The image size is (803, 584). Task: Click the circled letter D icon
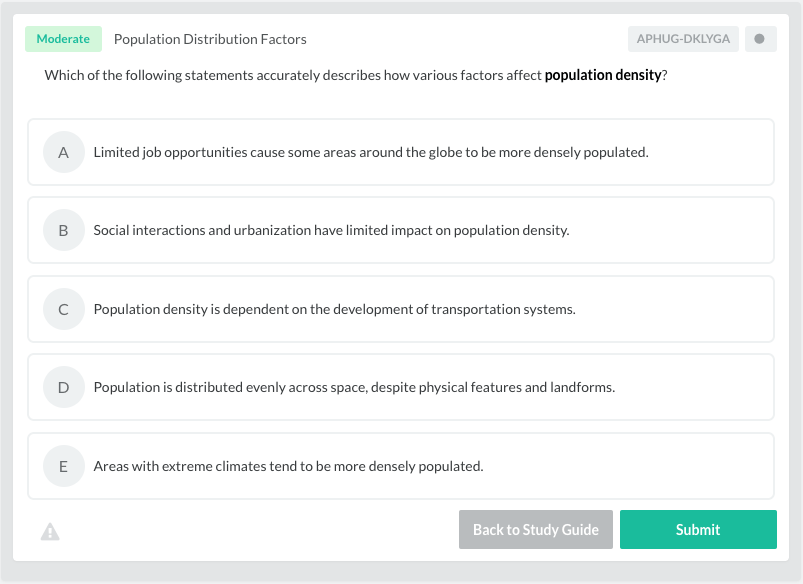(x=63, y=387)
